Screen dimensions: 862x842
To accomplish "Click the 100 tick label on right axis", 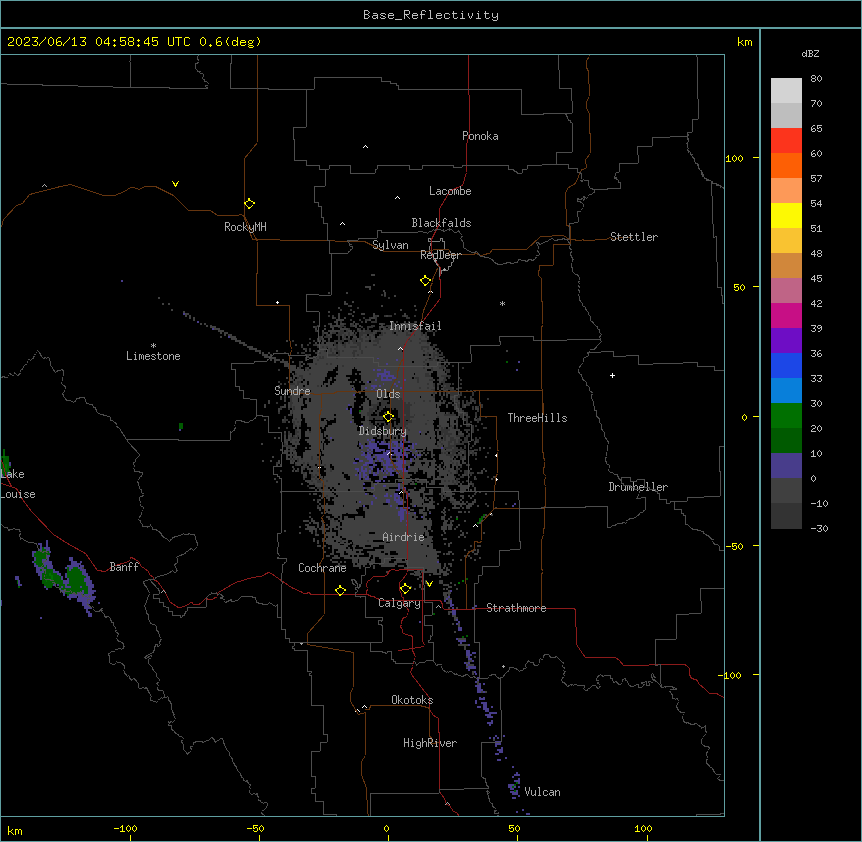I will [734, 158].
